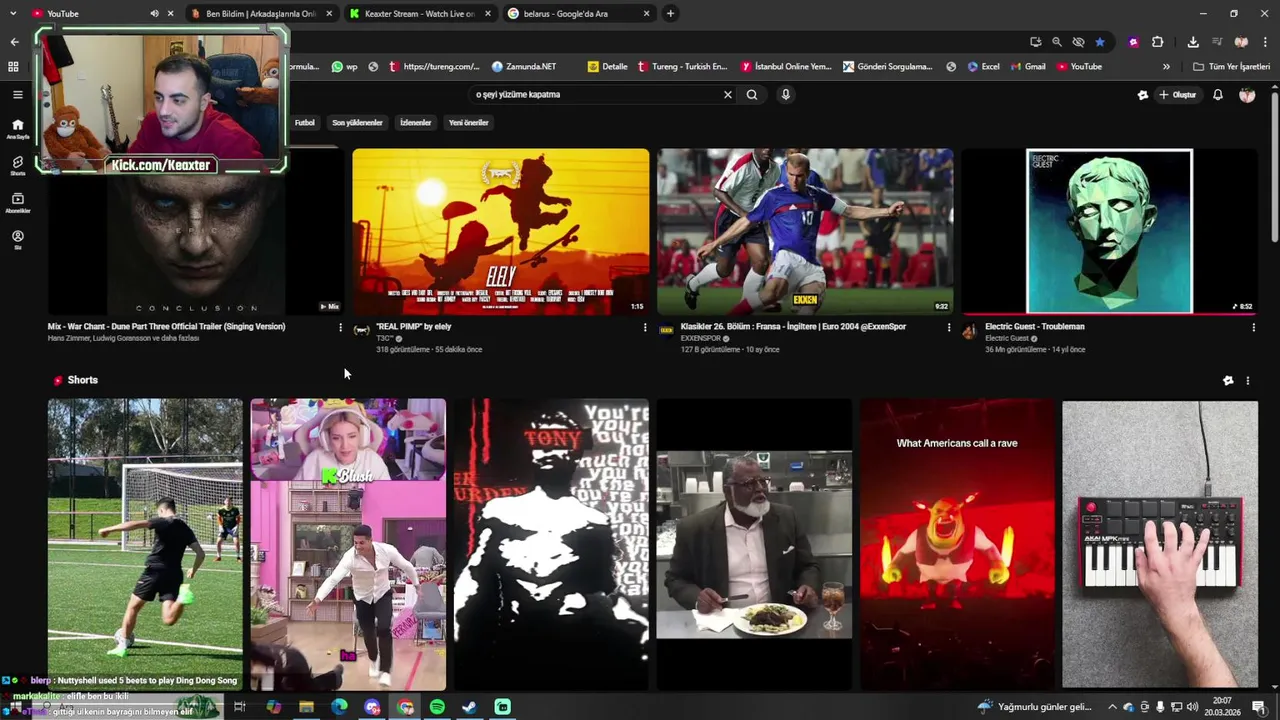
Task: Open the weather widget 'Yağmurlu günler'
Action: (x=1035, y=707)
